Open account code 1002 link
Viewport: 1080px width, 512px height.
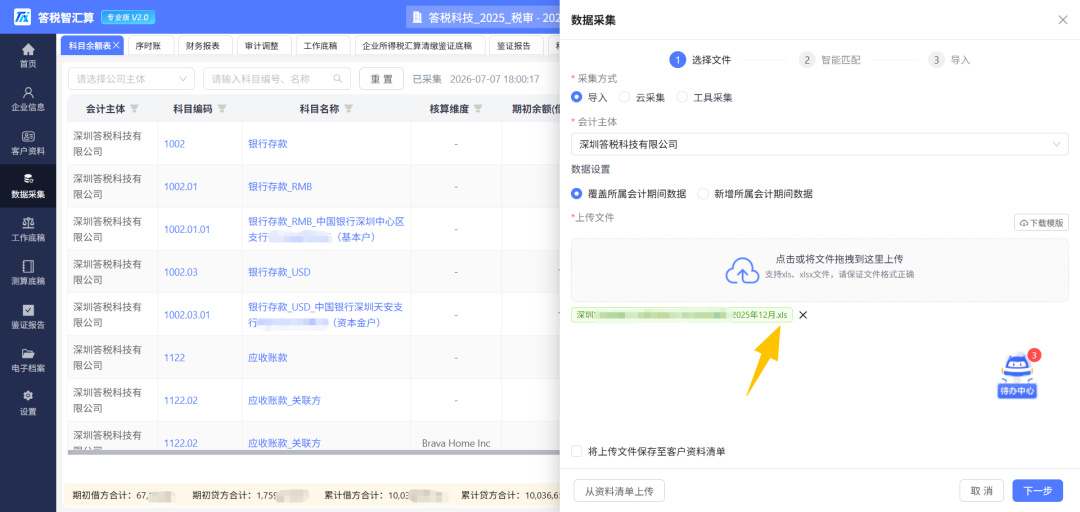tap(174, 144)
